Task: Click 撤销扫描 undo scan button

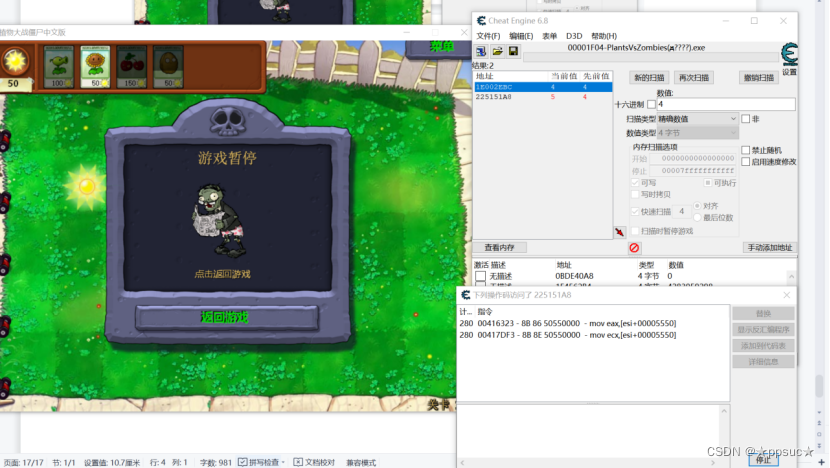Action: pos(759,78)
